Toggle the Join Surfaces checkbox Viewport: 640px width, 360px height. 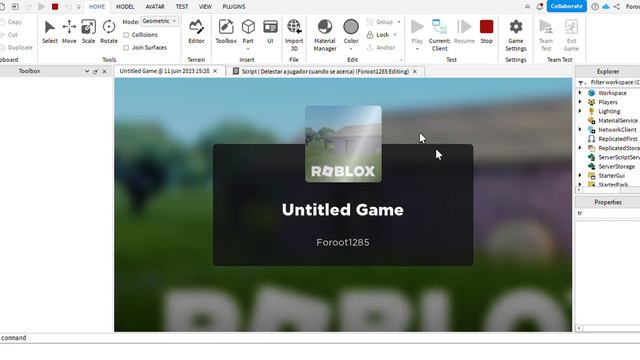126,48
